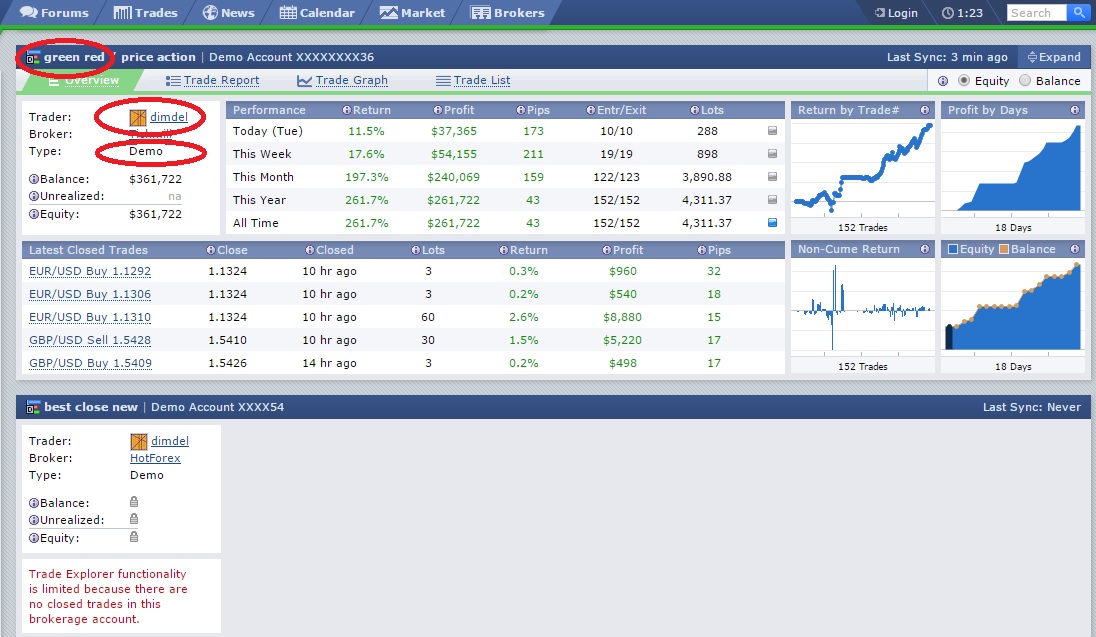Click info icon of Latest Trades Return column
The height and width of the screenshot is (637, 1096).
point(503,250)
